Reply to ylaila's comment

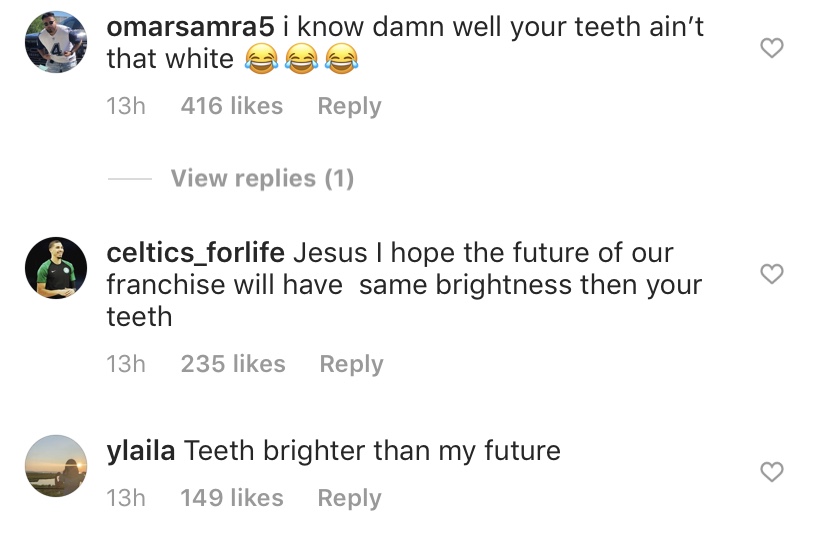click(x=349, y=498)
